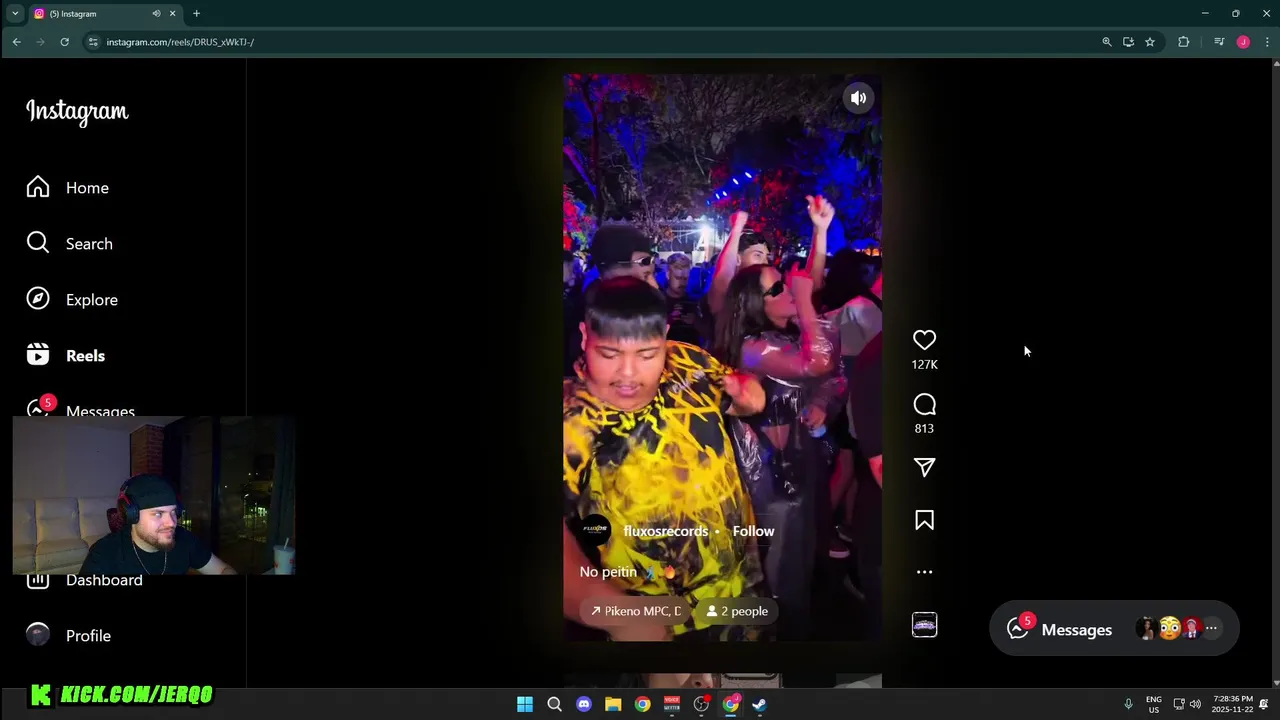
Task: Open OBS Studio from the taskbar
Action: 701,704
